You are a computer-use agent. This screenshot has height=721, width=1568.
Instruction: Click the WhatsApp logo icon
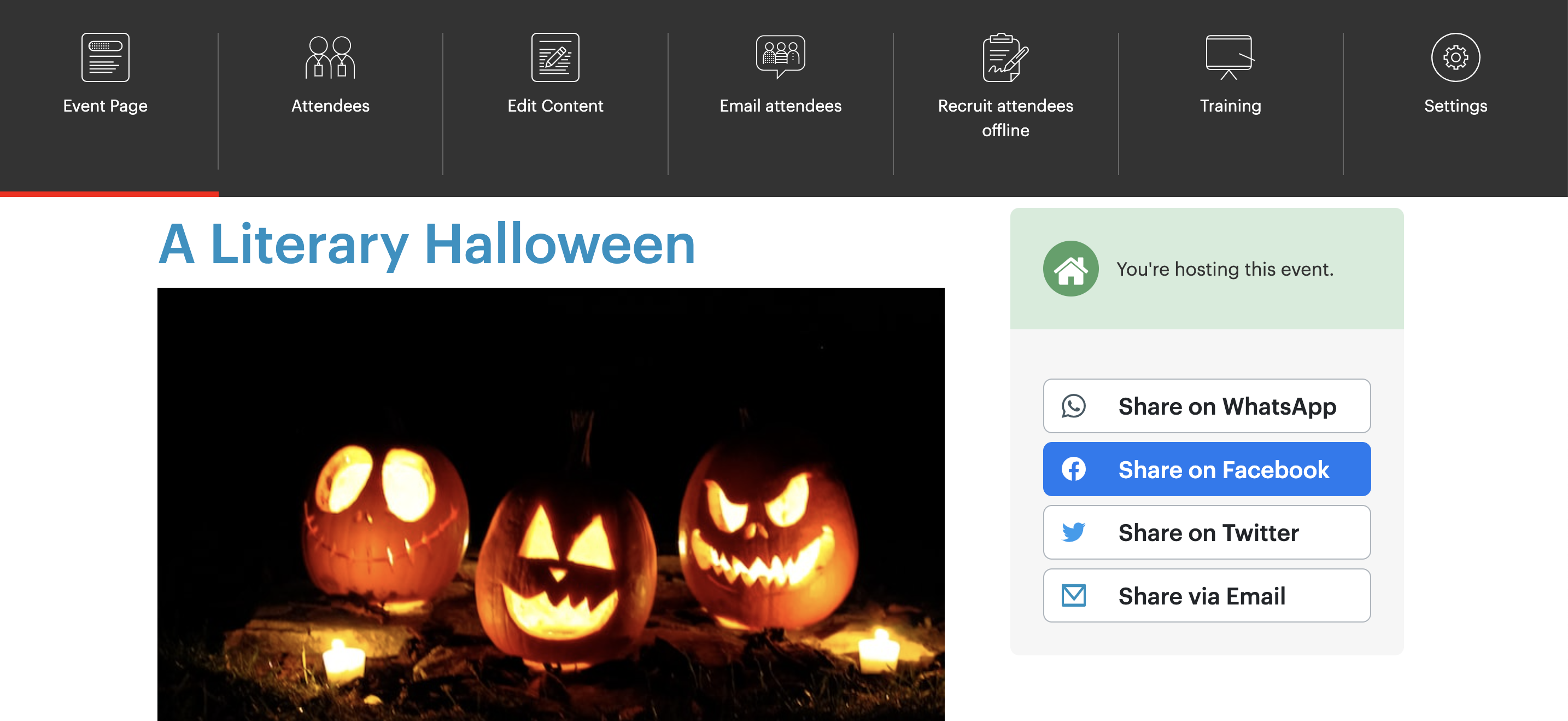click(1073, 406)
